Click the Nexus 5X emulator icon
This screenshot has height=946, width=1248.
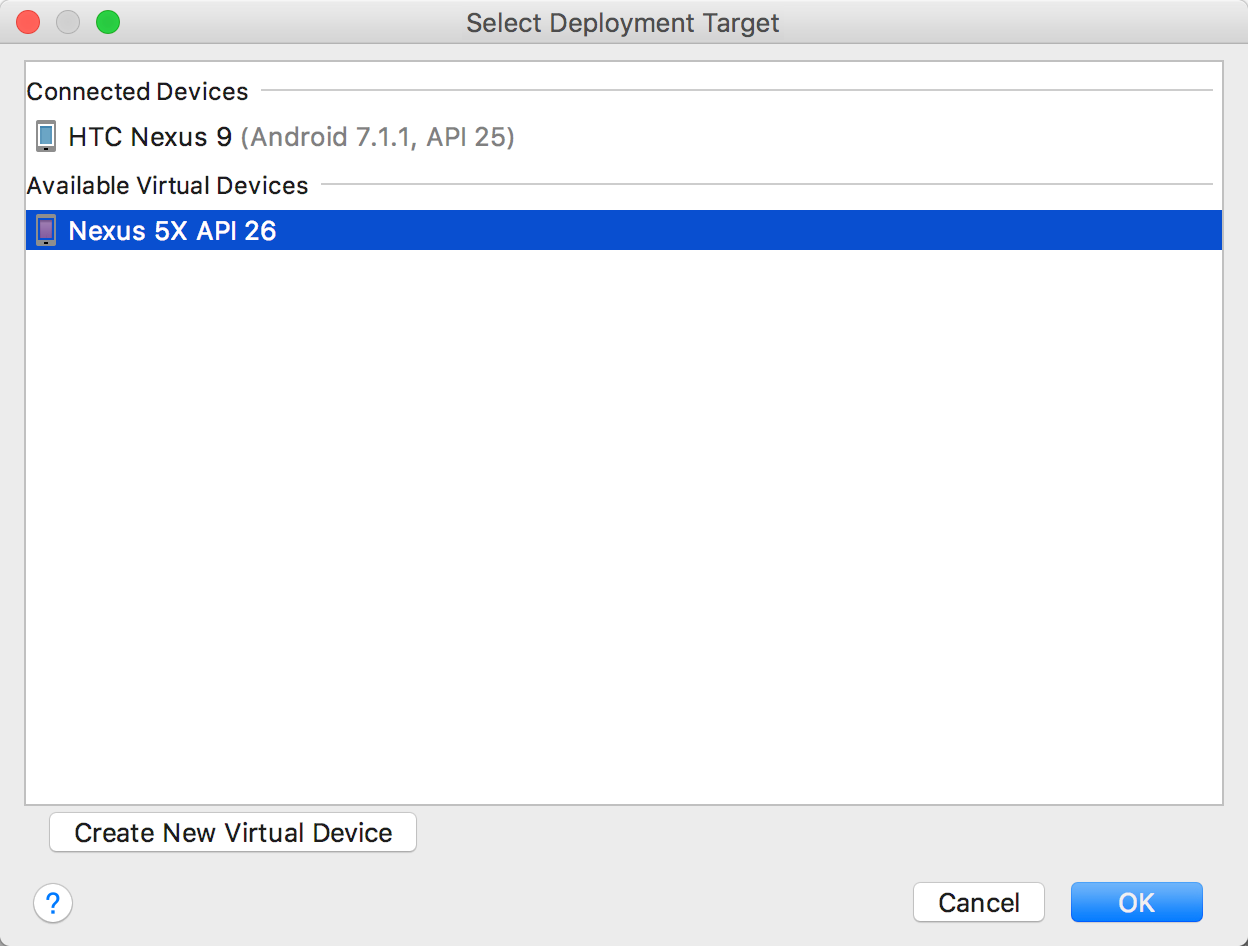click(x=45, y=231)
